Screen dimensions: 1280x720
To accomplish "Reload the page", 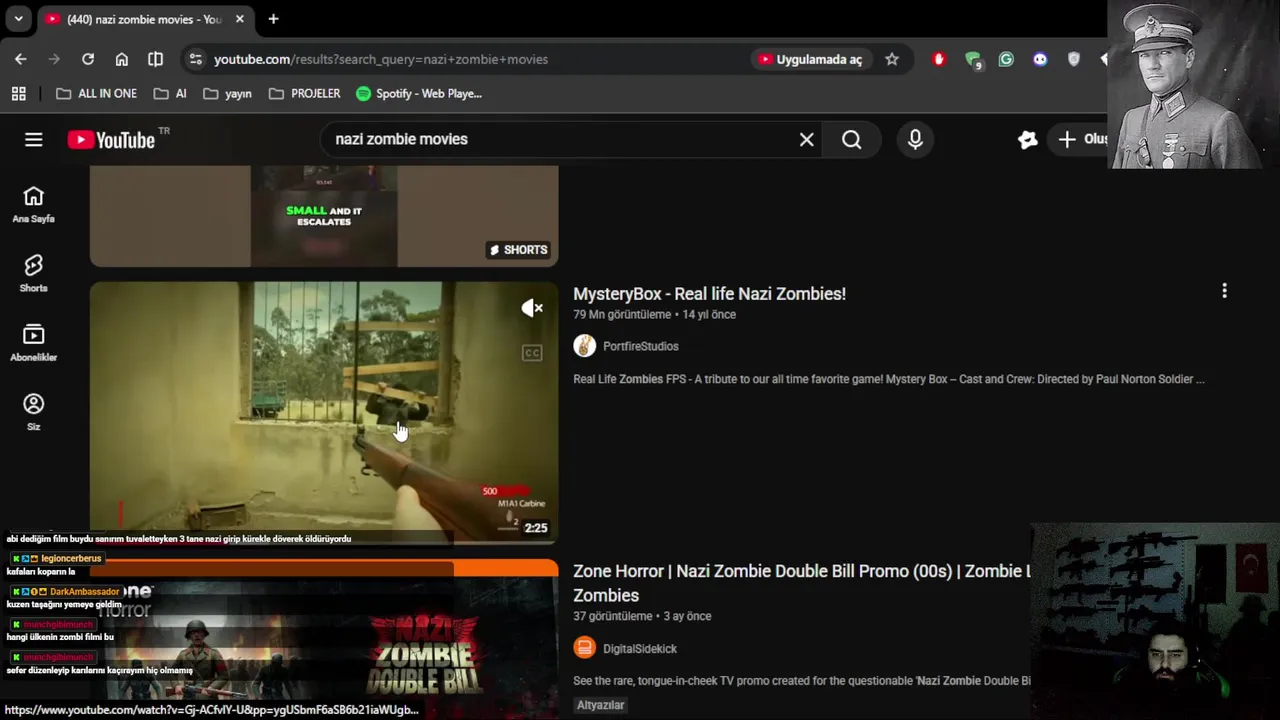I will (x=88, y=59).
